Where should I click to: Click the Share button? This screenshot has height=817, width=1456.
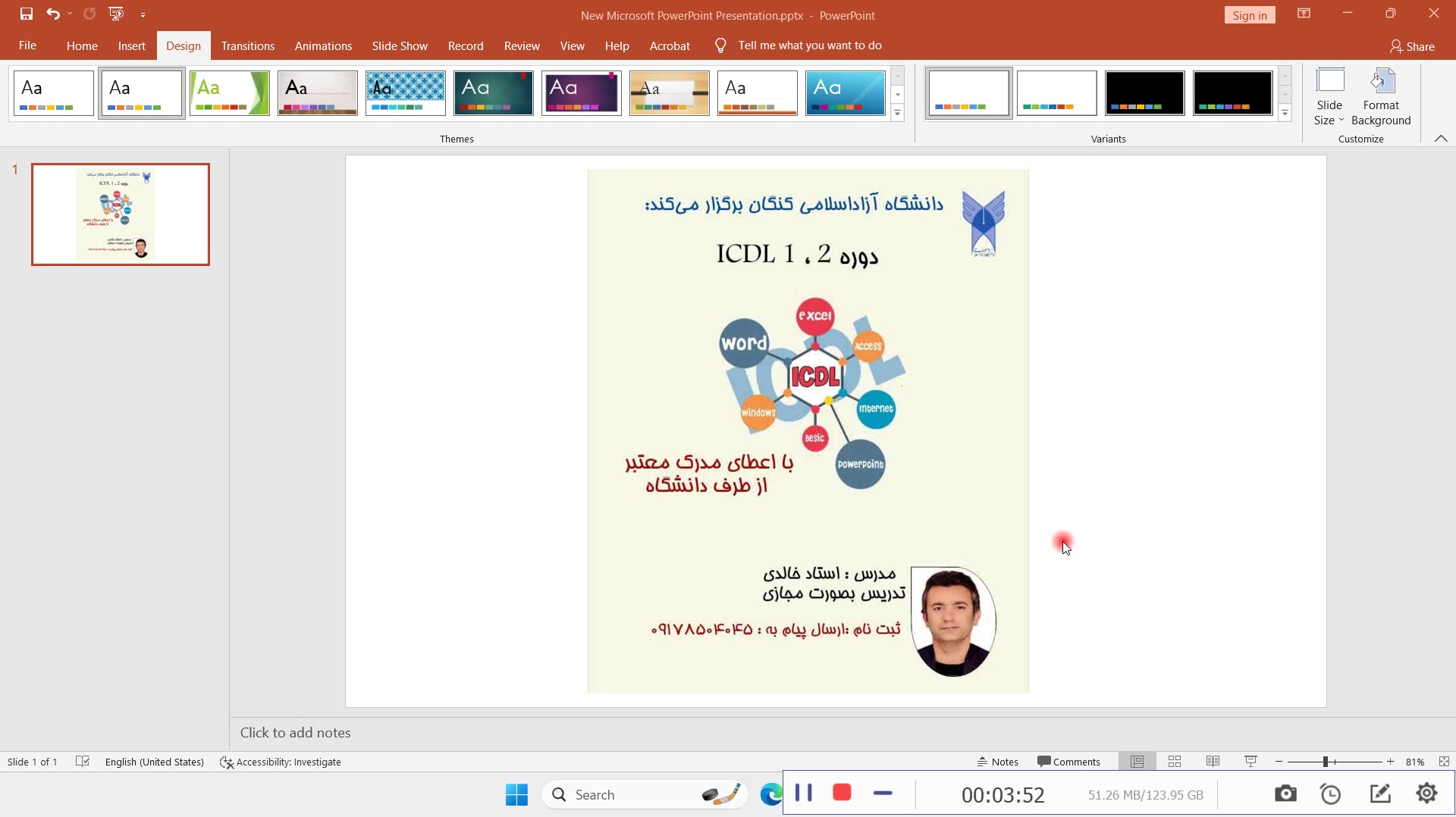point(1412,46)
